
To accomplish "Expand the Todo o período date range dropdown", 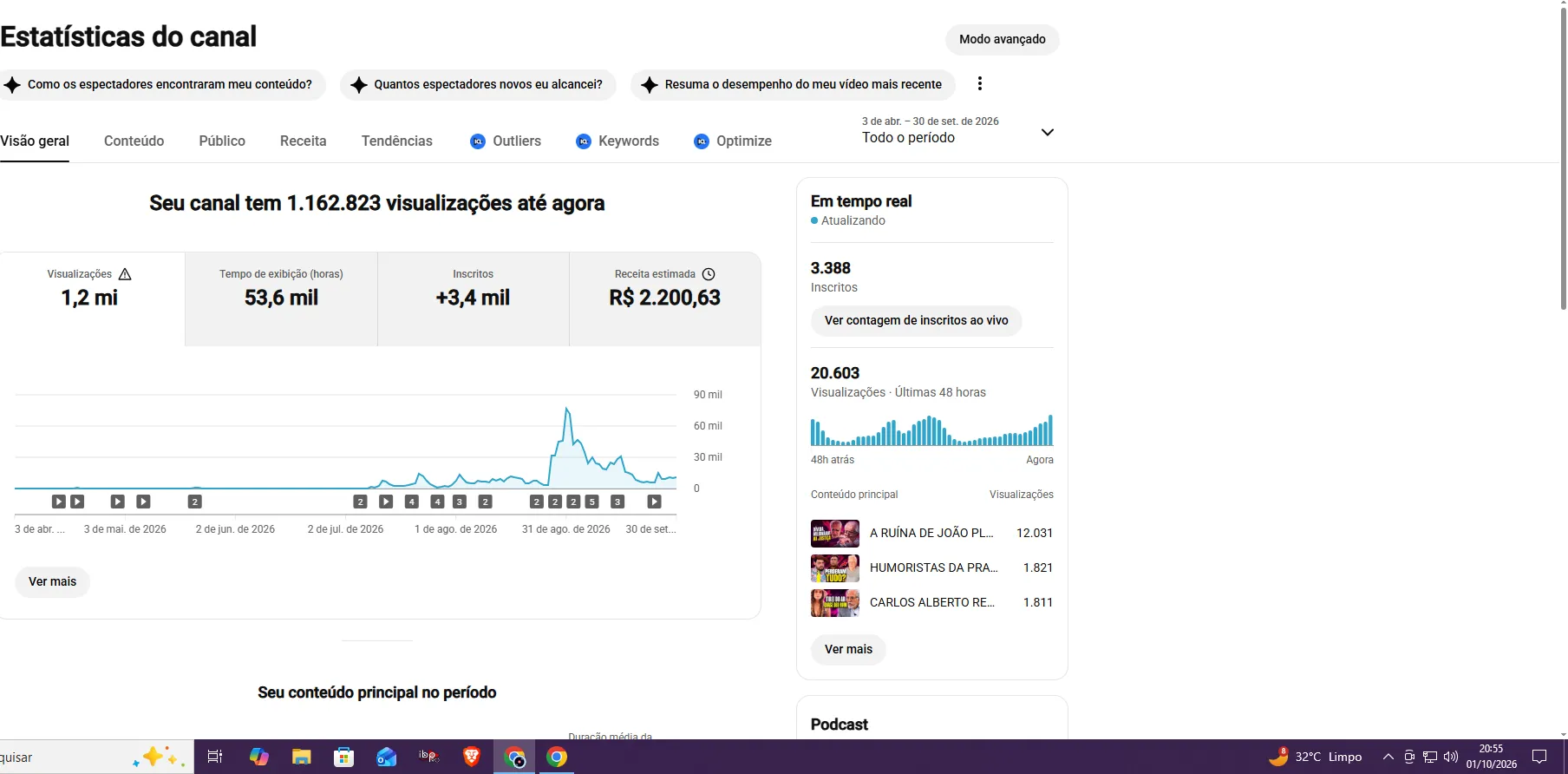I will click(x=1048, y=132).
